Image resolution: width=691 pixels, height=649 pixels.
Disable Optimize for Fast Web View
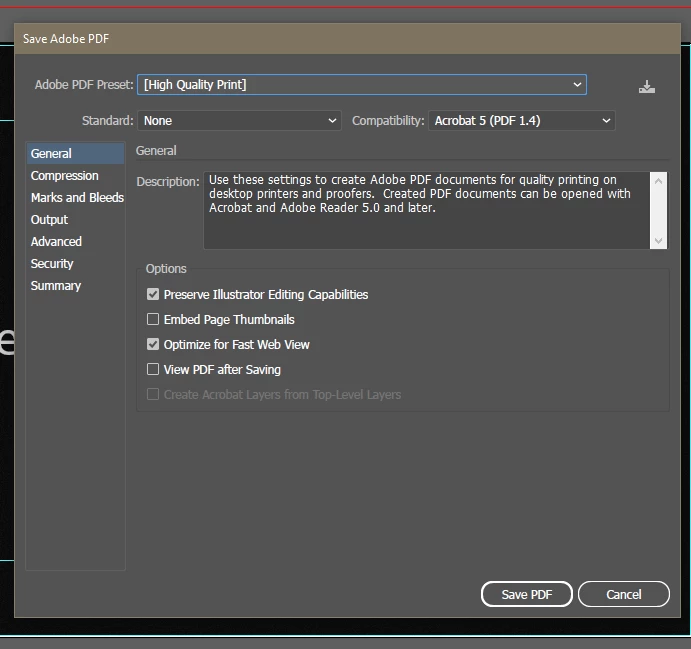coord(153,344)
